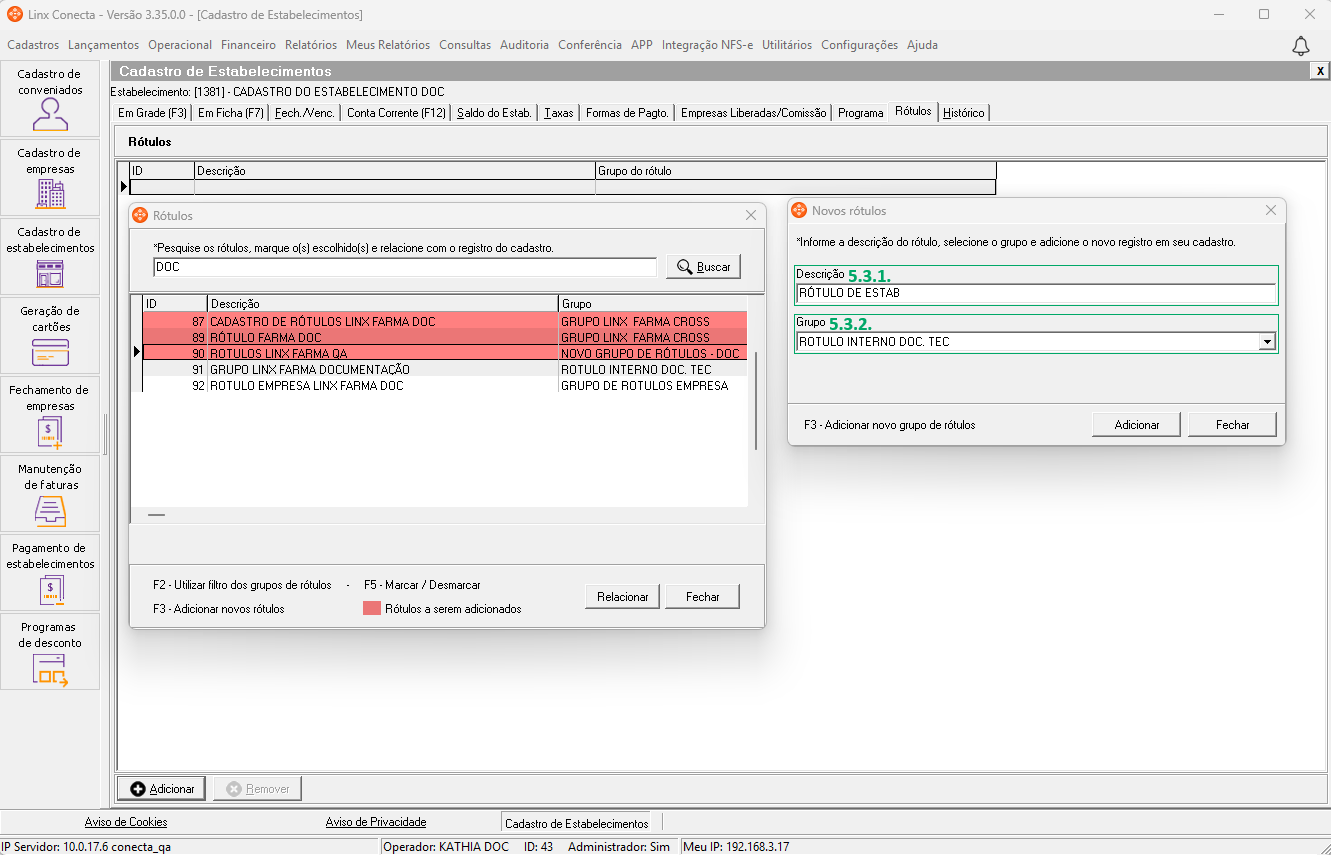Select row RÓTULO FARMA DOC
This screenshot has height=855, width=1331.
445,338
